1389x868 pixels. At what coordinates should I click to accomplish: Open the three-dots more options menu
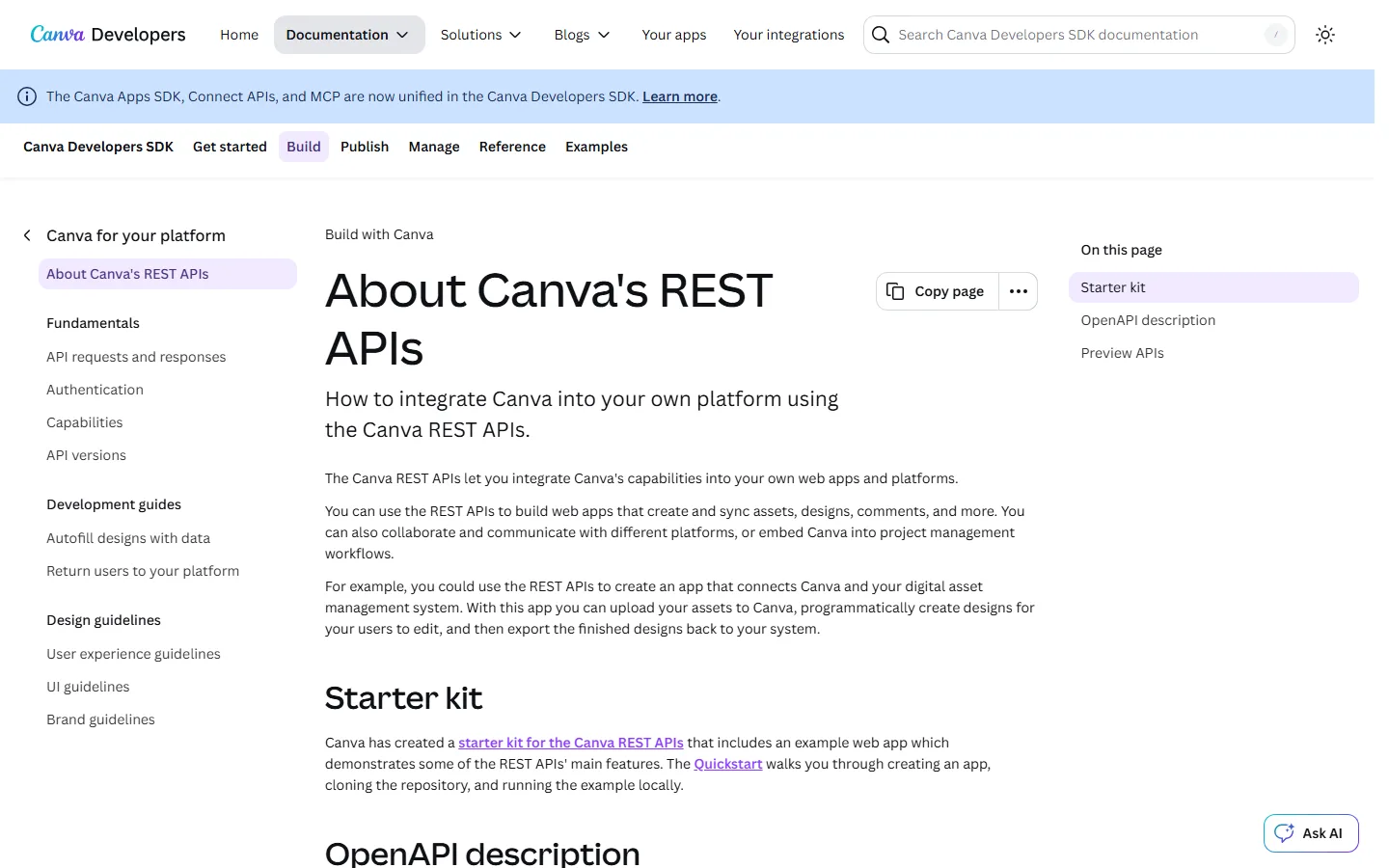[1019, 291]
